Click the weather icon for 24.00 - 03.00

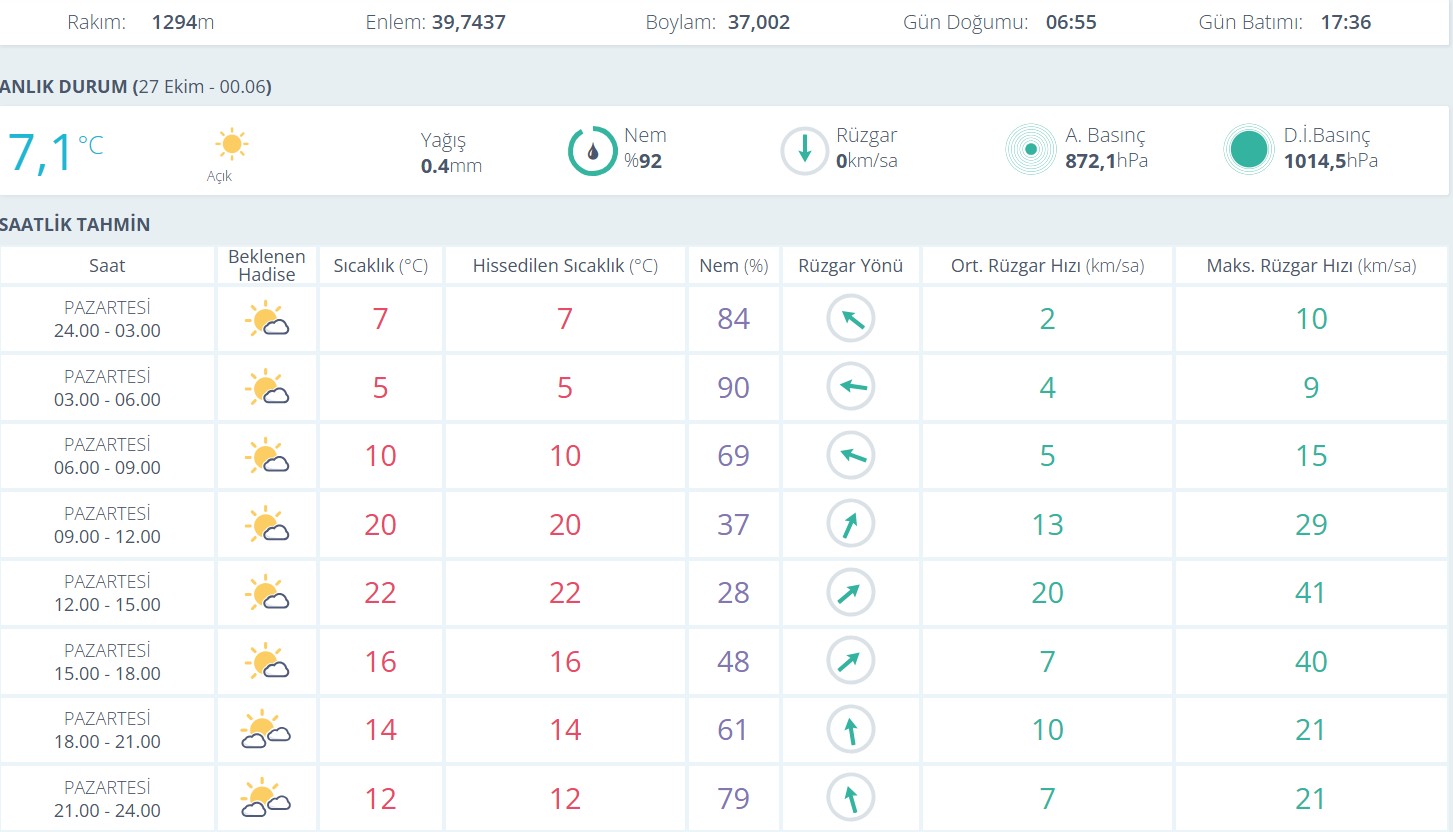pyautogui.click(x=266, y=320)
